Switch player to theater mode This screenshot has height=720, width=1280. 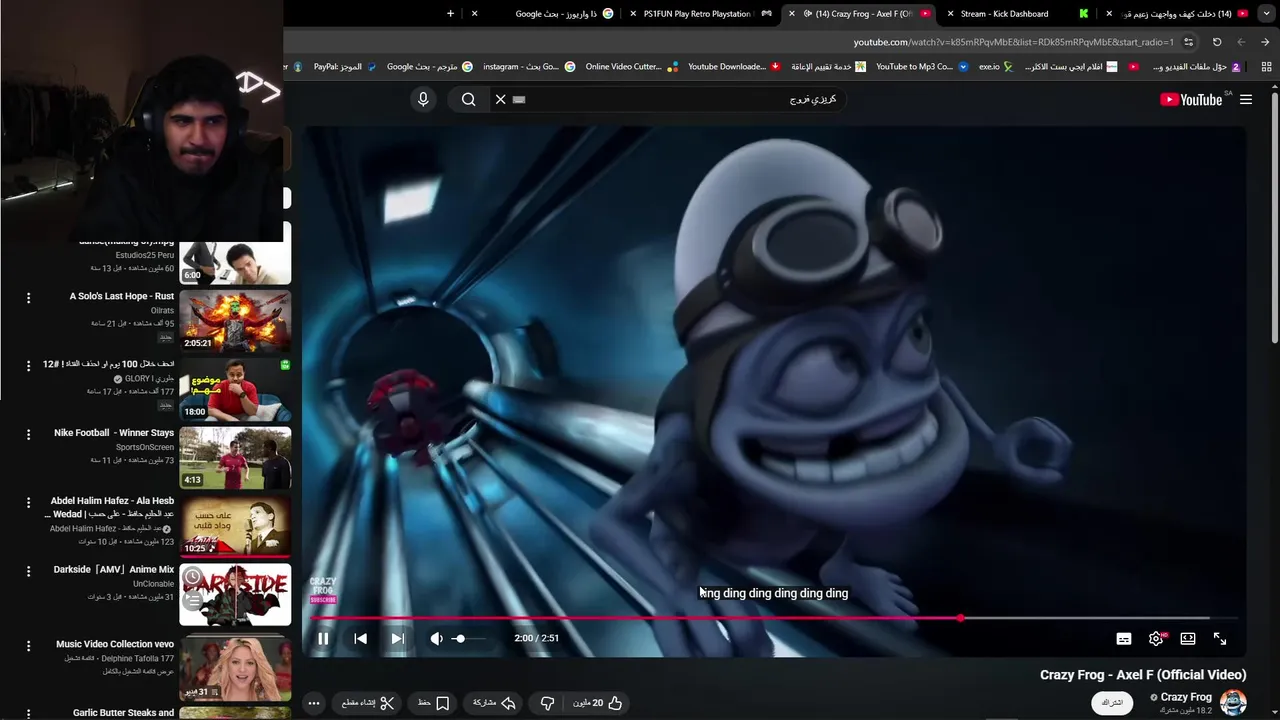(x=1188, y=638)
